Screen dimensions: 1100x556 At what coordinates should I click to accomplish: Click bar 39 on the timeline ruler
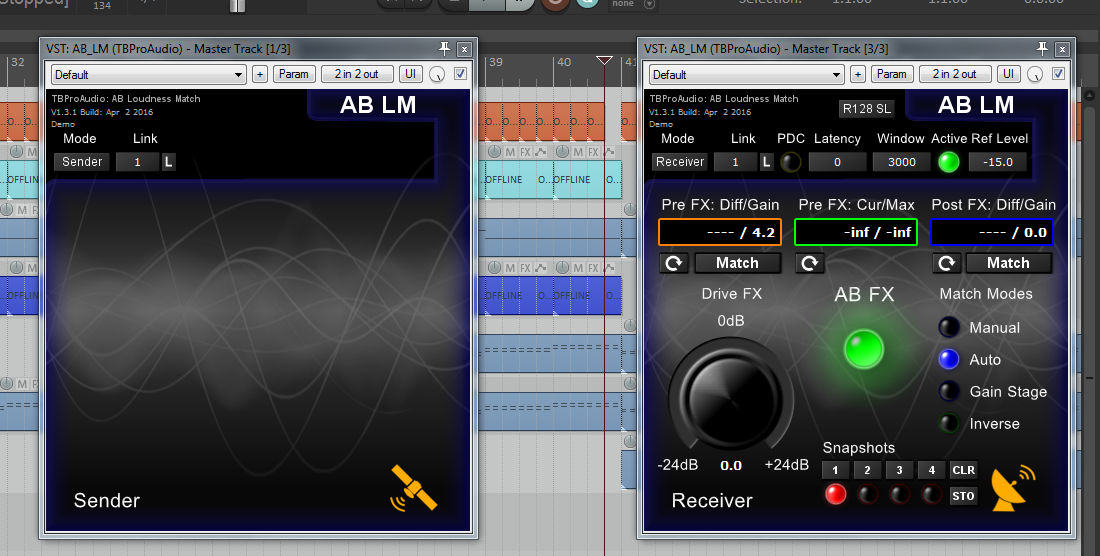pyautogui.click(x=496, y=62)
